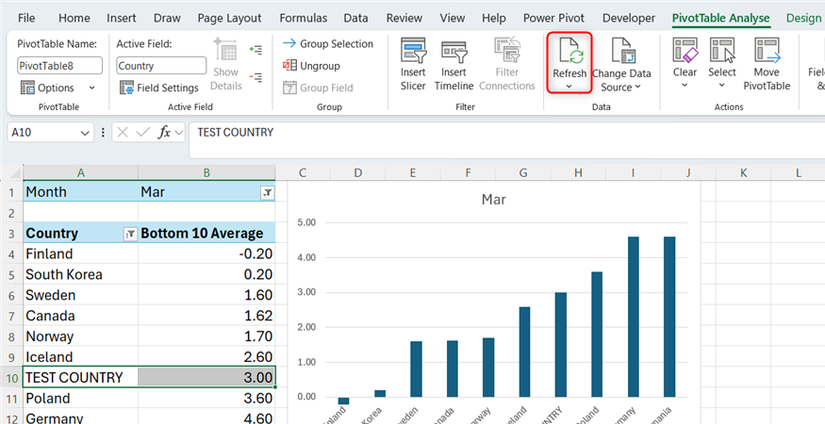Expand the Clear dropdown arrow
This screenshot has height=424, width=825.
[685, 85]
